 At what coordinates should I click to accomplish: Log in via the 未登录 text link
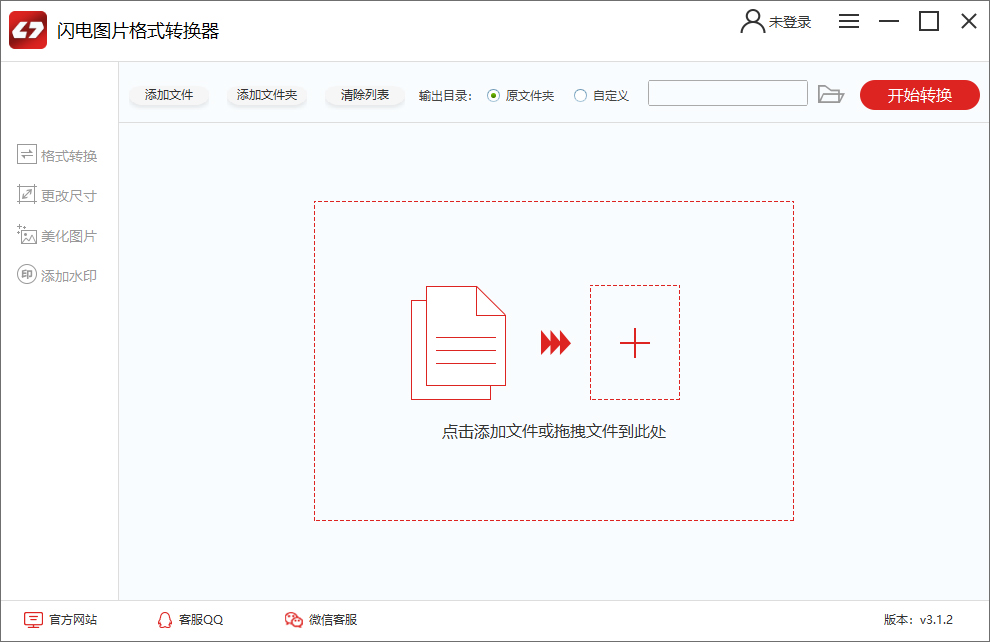point(791,21)
